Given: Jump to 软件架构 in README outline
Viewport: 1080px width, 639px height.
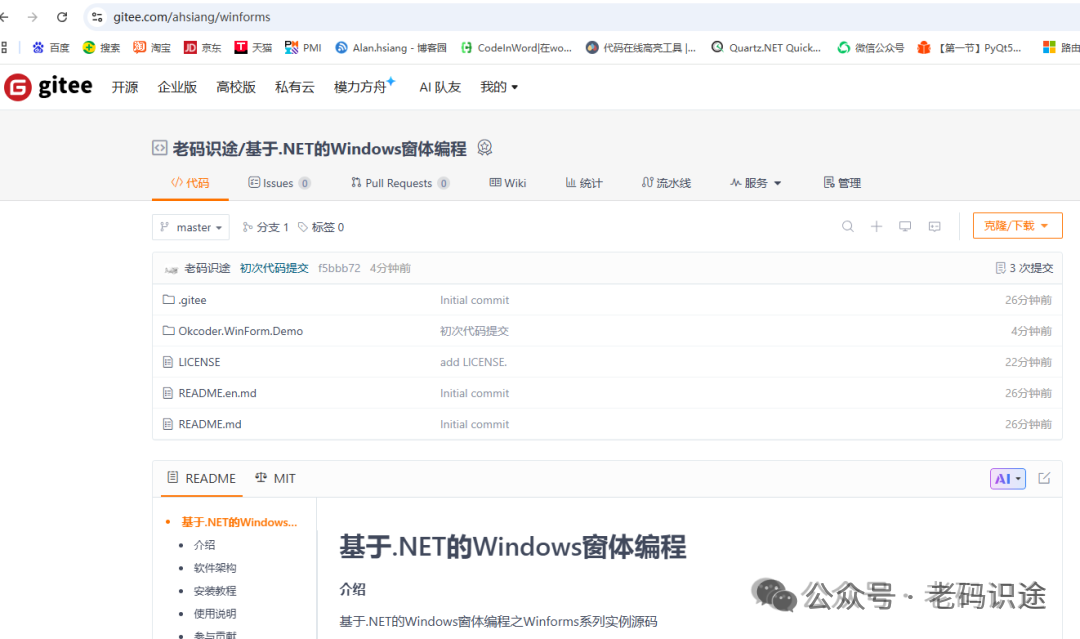Looking at the screenshot, I should 215,568.
